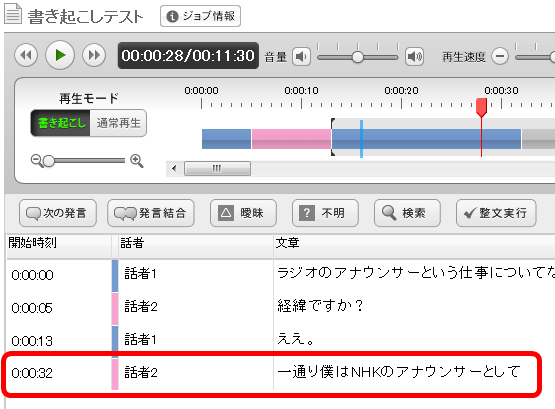The width and height of the screenshot is (555, 409).
Task: Open the 検索 search tool
Action: pyautogui.click(x=407, y=213)
